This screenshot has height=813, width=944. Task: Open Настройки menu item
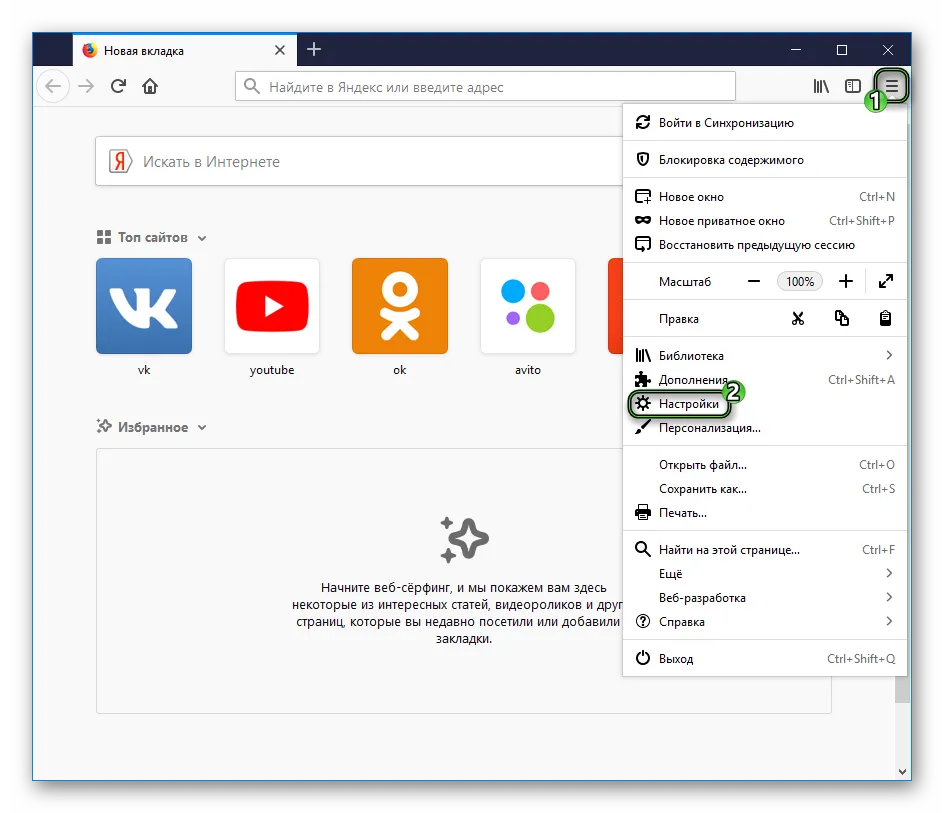(x=765, y=403)
